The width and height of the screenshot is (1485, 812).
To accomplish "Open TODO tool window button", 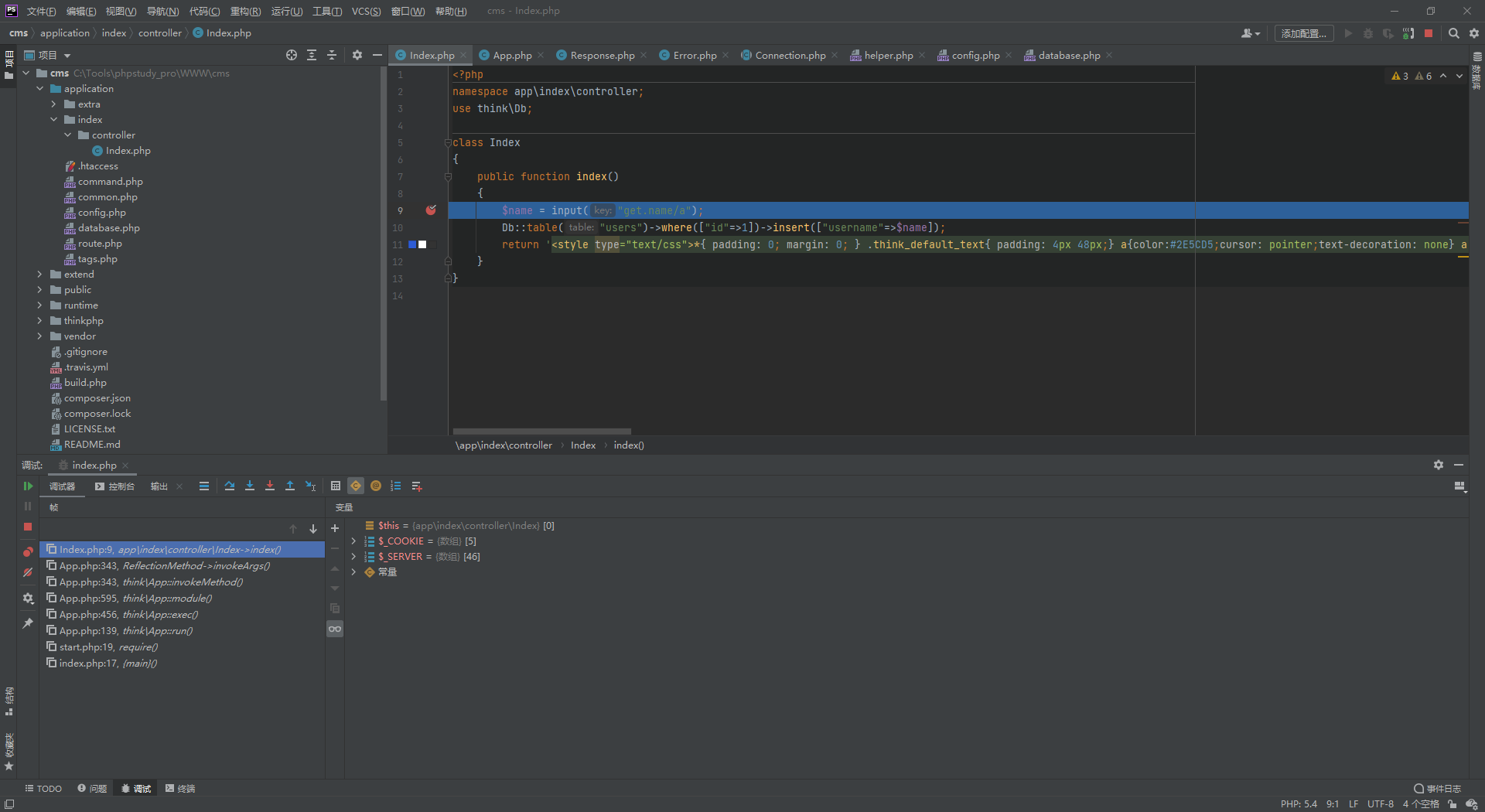I will (43, 789).
